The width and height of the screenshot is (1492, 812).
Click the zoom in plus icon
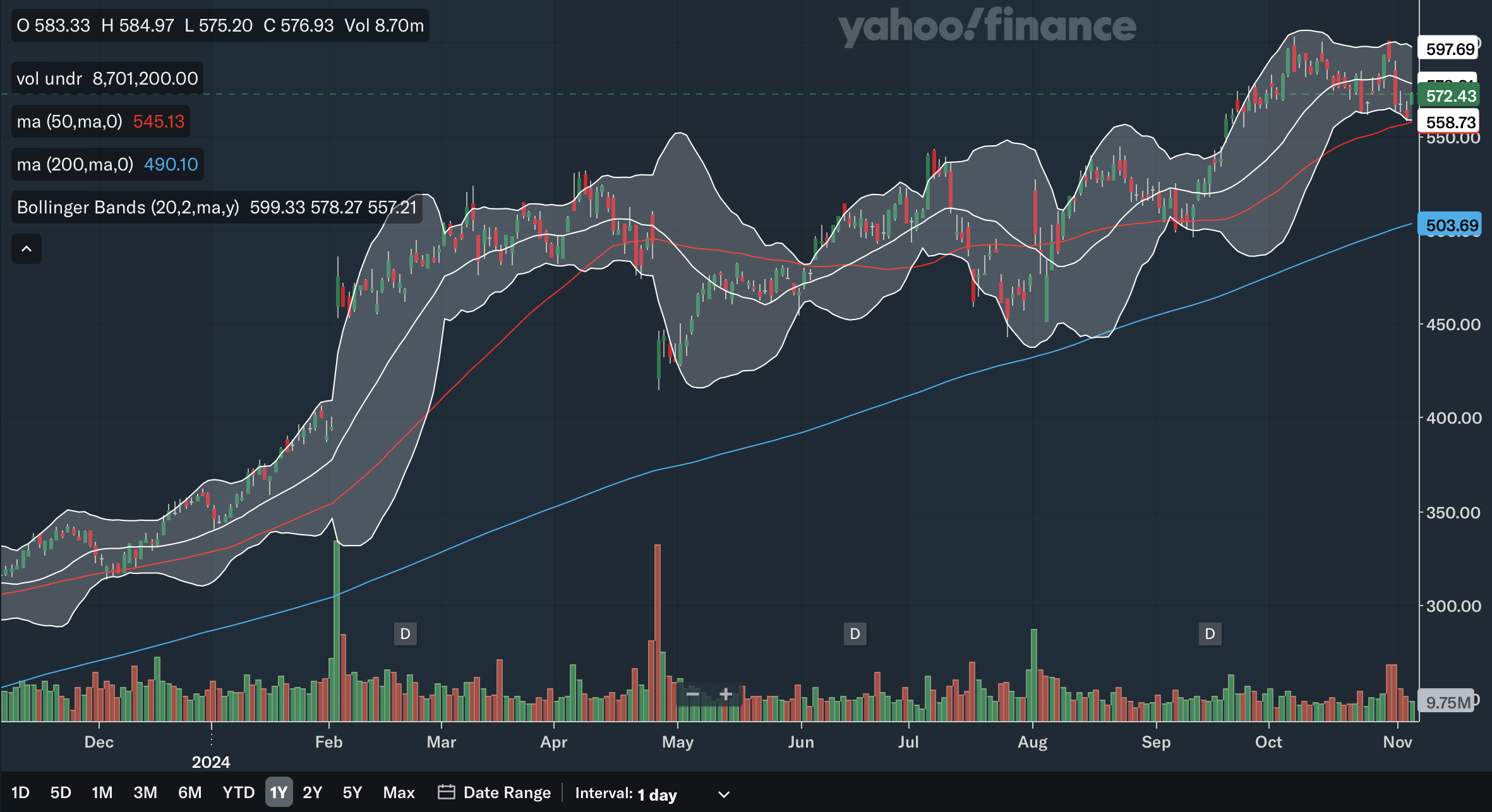(x=726, y=694)
